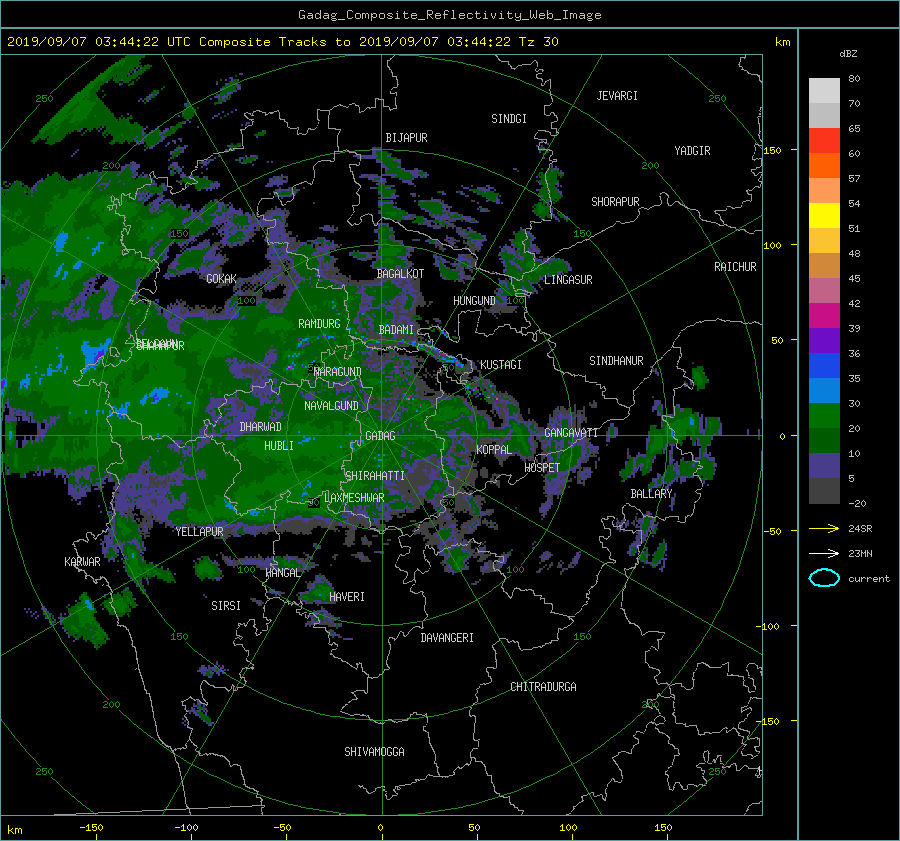This screenshot has width=900, height=841.
Task: Click the HUNGUND city label
Action: (474, 301)
